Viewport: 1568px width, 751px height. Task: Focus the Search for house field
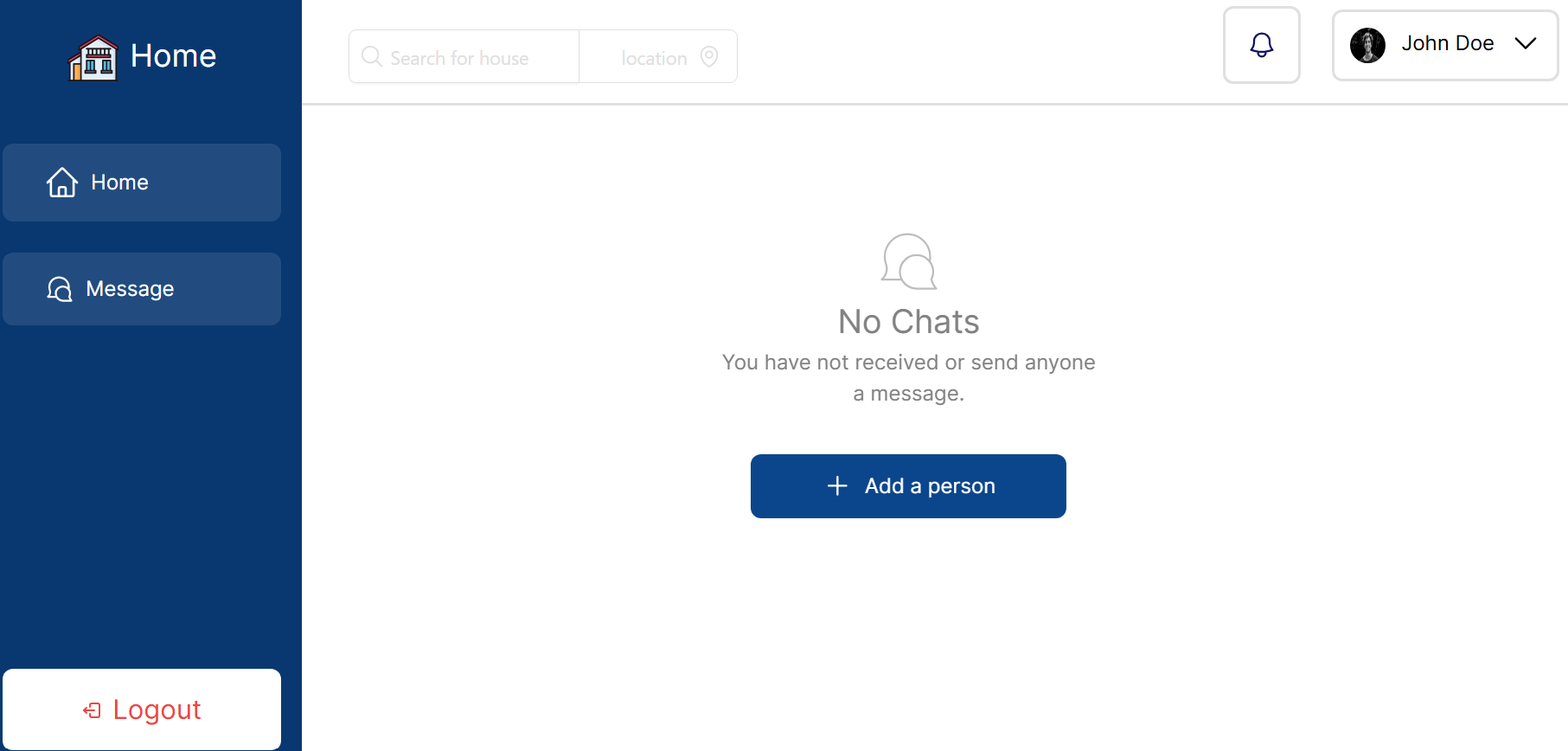tap(464, 56)
